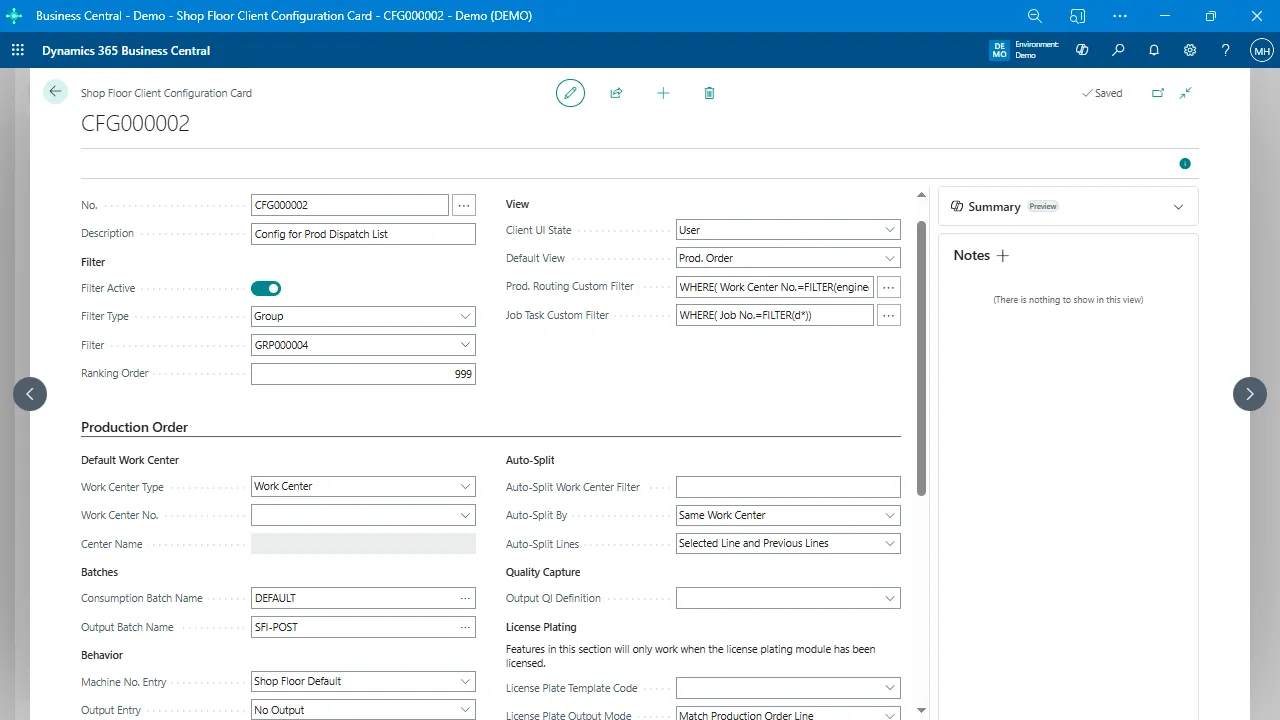Open the app launcher waffle menu
The image size is (1280, 720).
[x=18, y=51]
